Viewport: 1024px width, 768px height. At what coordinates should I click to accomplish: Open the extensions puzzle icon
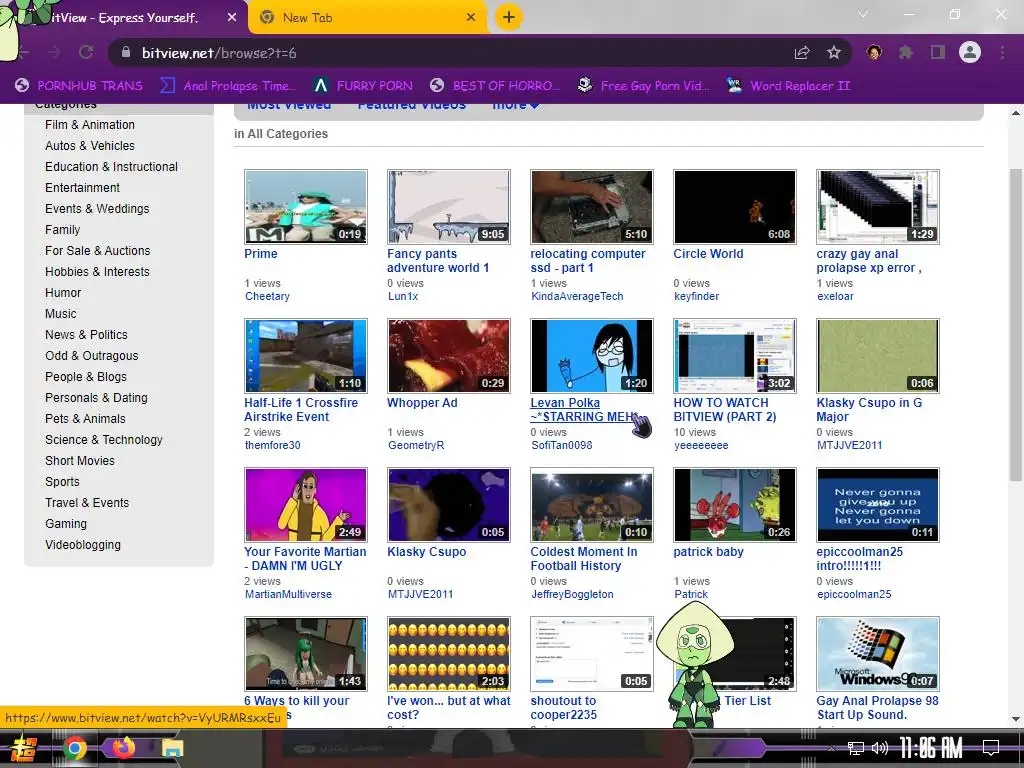[906, 52]
